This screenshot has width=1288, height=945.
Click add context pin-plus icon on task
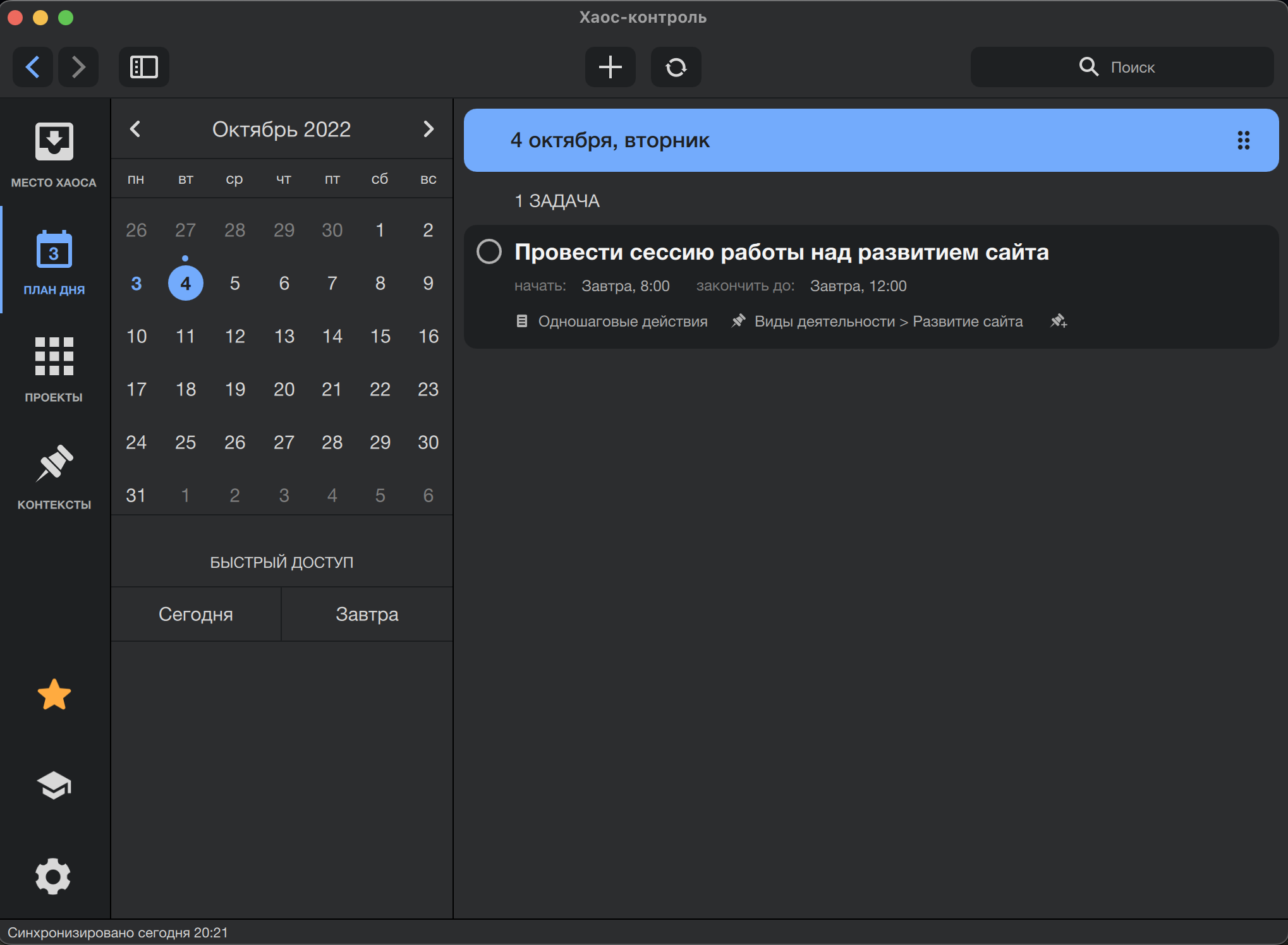click(1059, 322)
